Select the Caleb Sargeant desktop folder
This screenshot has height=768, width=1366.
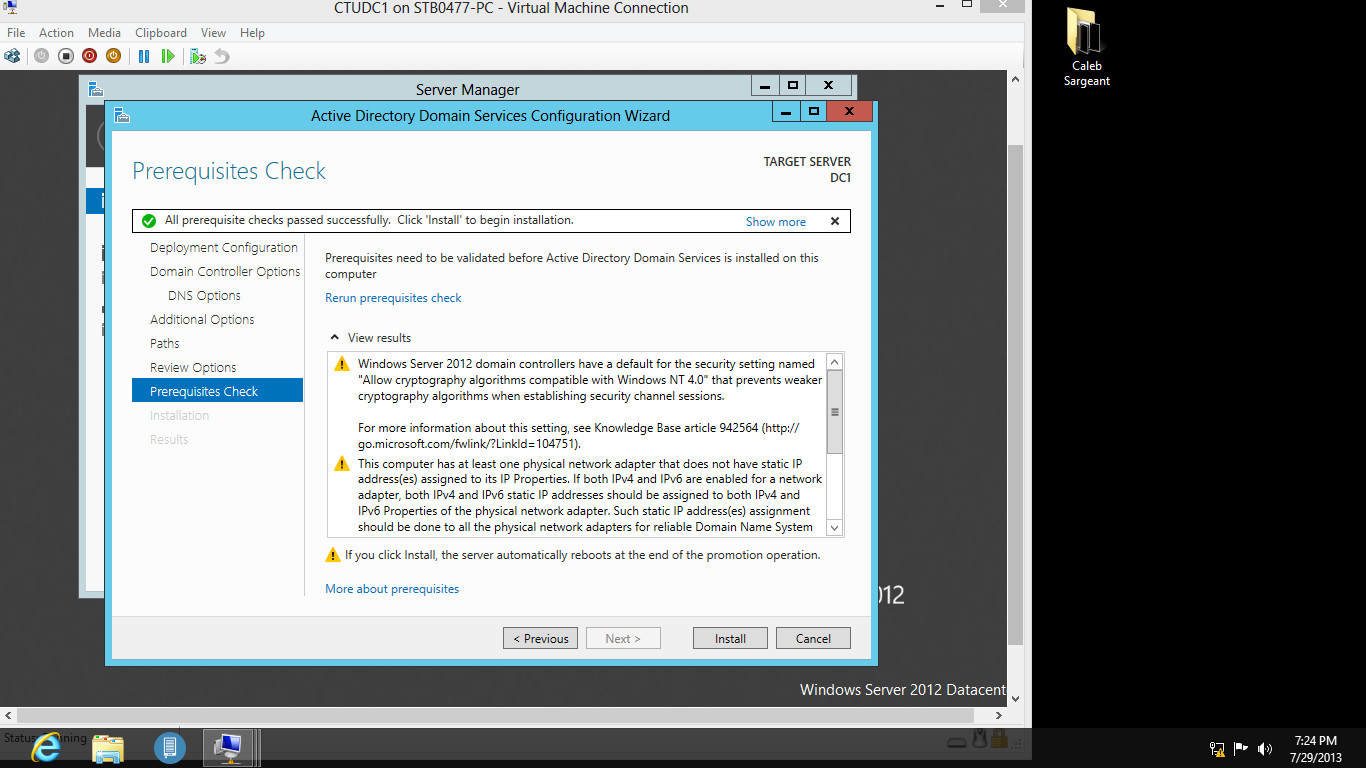tap(1086, 48)
